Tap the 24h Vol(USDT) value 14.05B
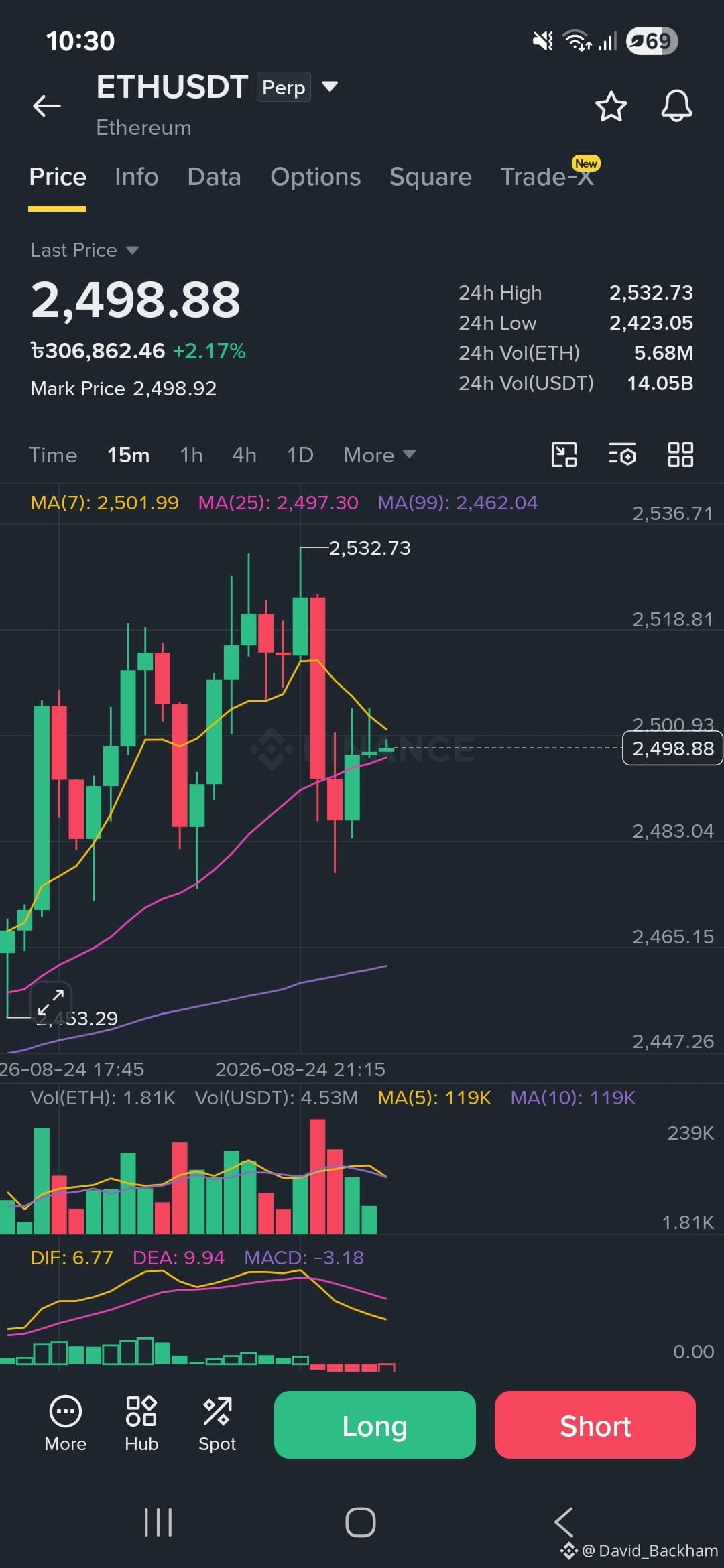 (x=660, y=383)
